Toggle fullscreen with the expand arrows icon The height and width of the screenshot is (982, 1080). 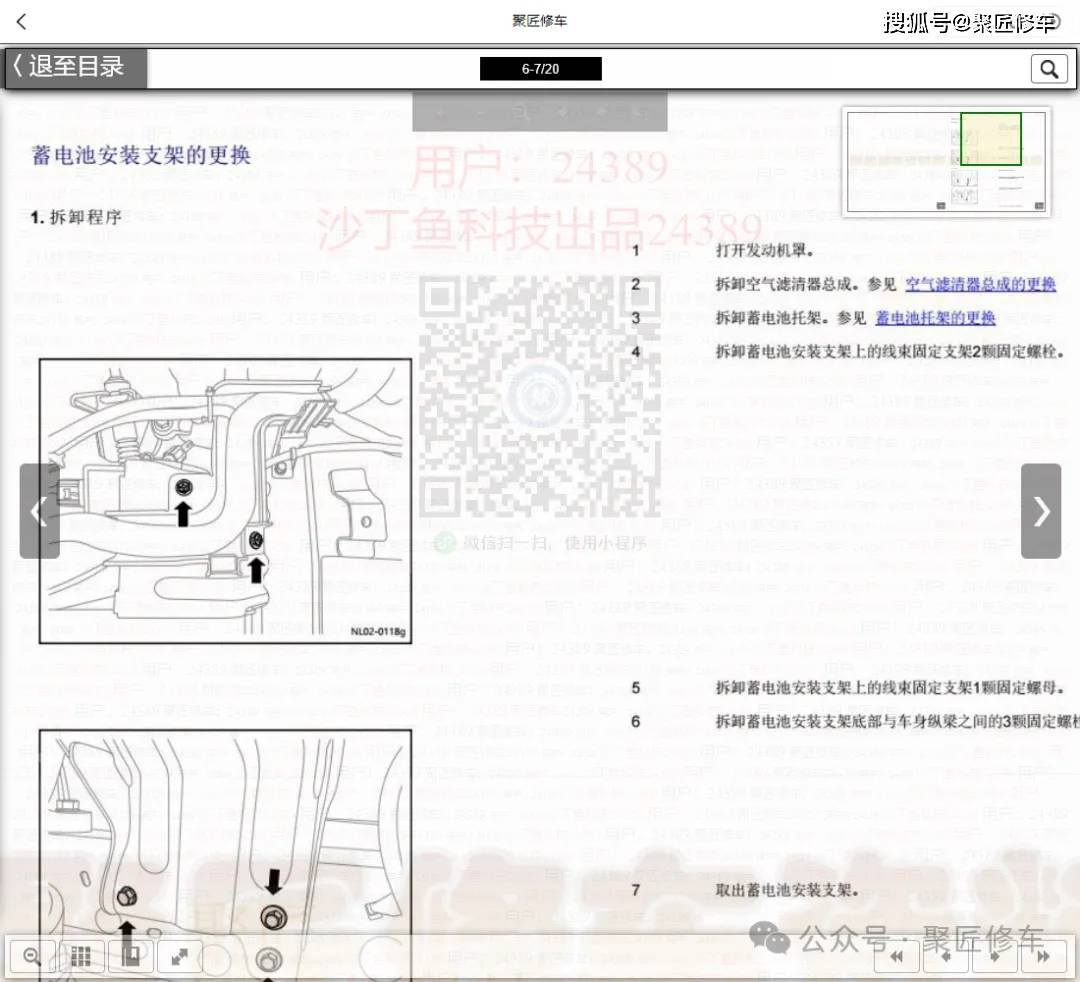[179, 956]
